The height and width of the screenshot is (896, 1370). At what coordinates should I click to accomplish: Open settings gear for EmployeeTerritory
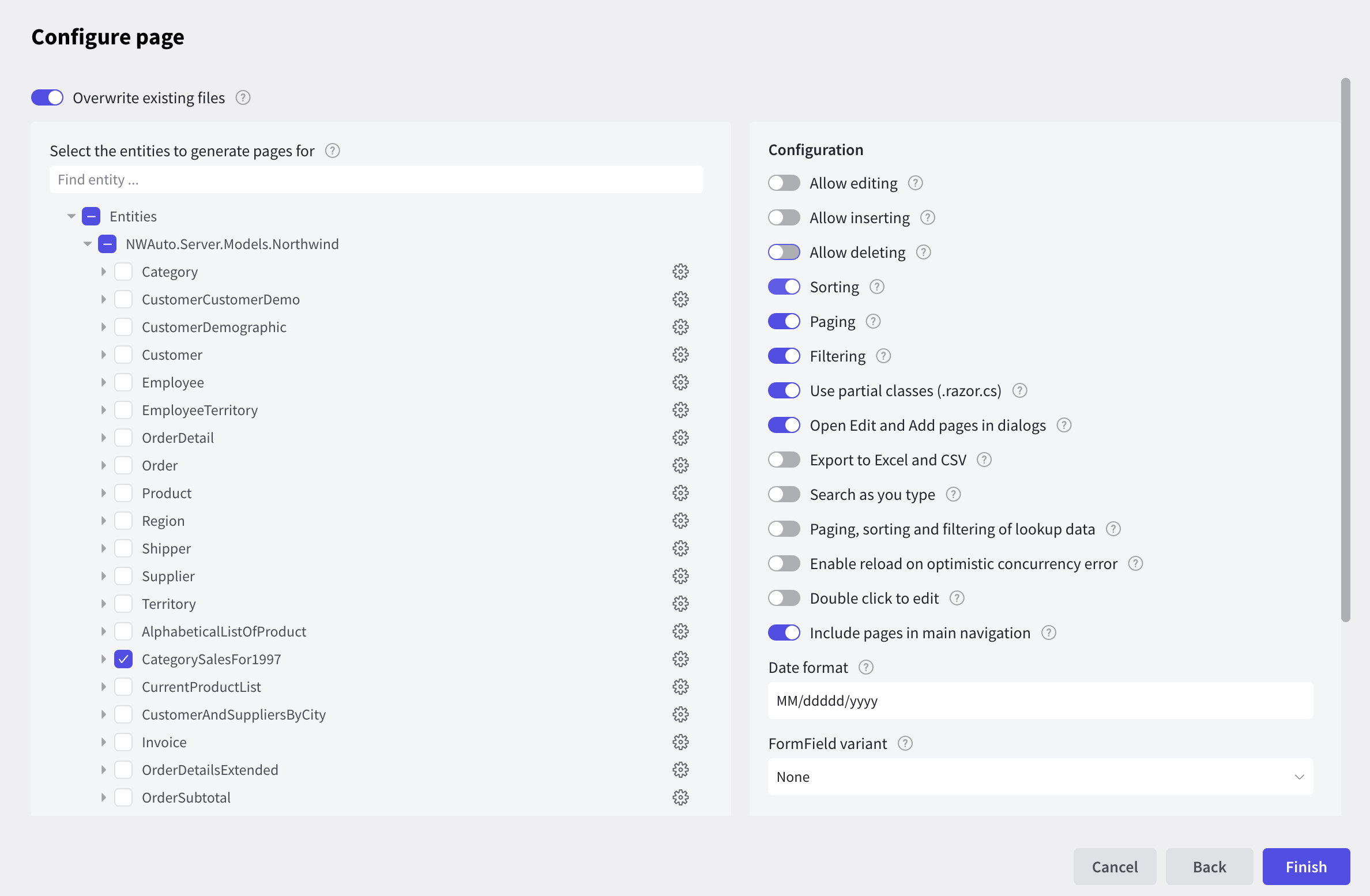[x=680, y=410]
